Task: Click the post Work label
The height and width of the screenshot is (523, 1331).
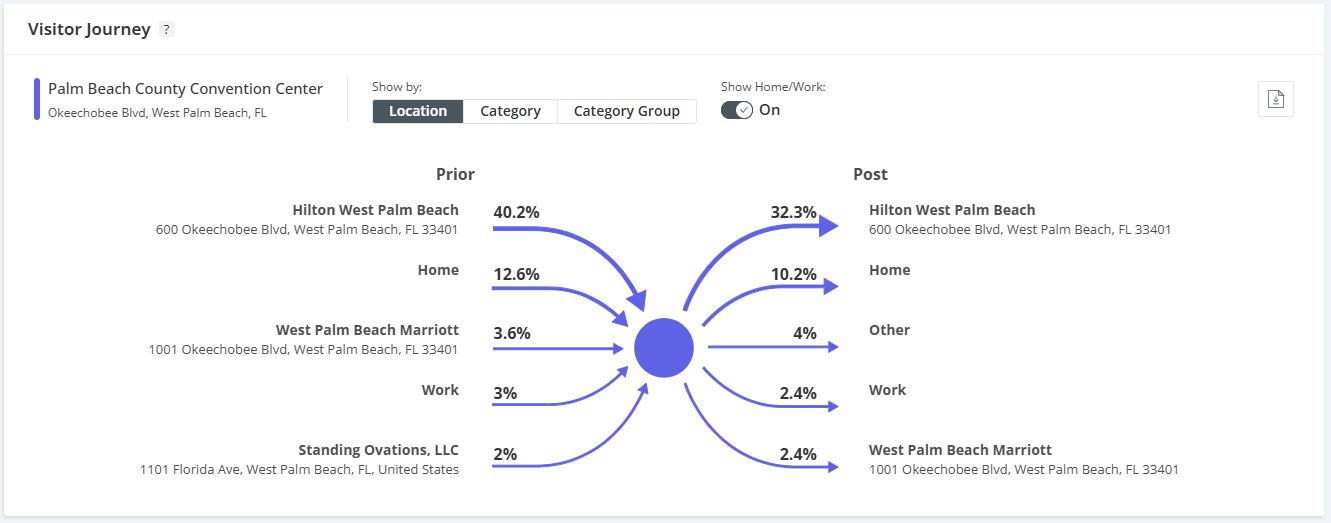Action: 887,390
